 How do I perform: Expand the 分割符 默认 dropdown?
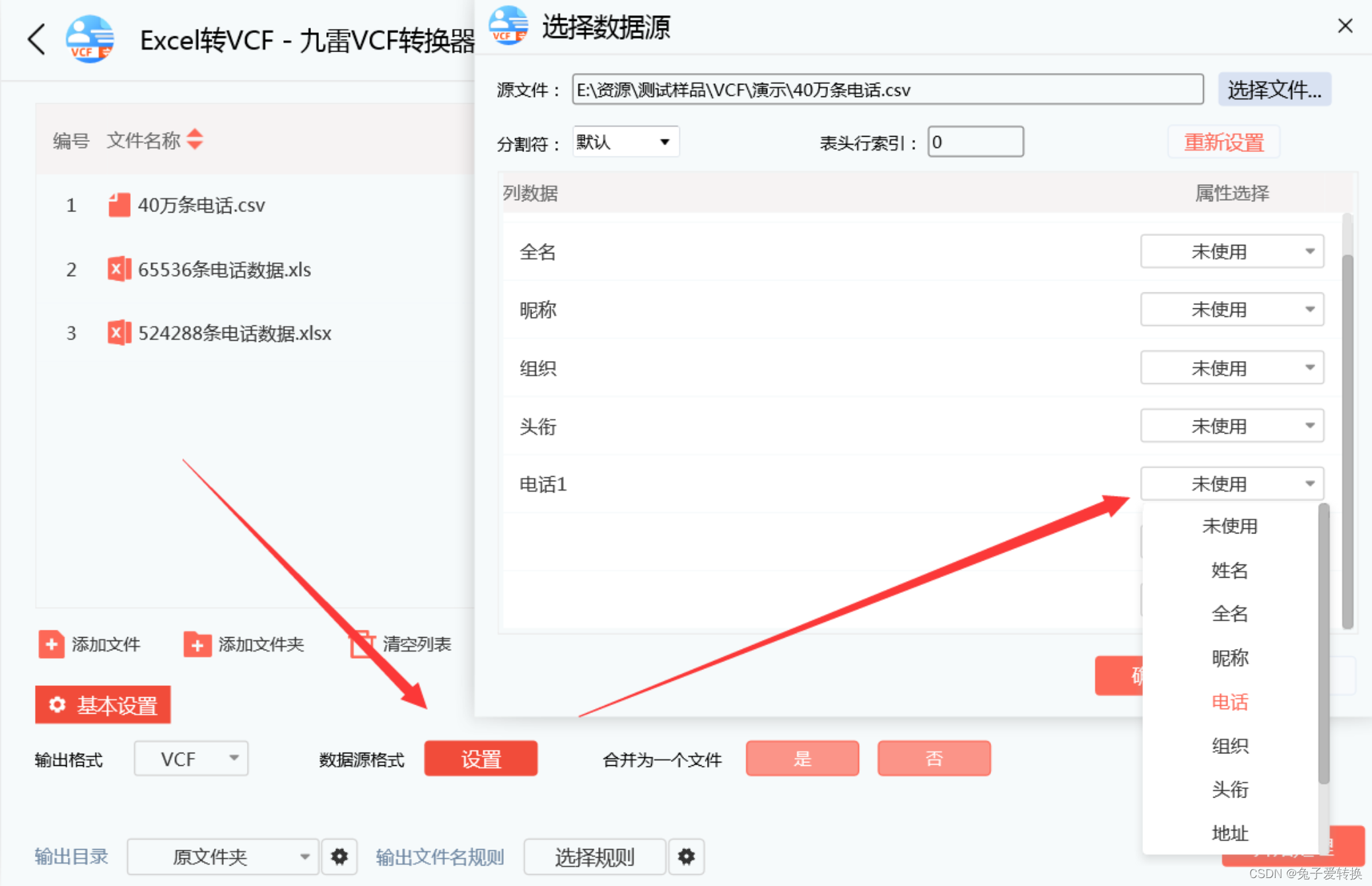[x=625, y=142]
